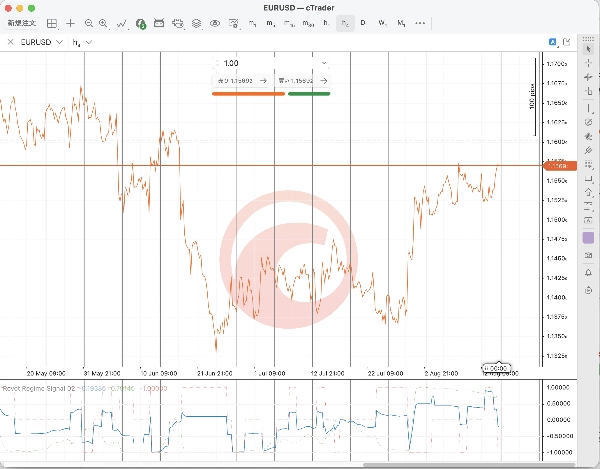This screenshot has width=600, height=469.
Task: Click the buy price button 1.15892
Action: [x=302, y=81]
